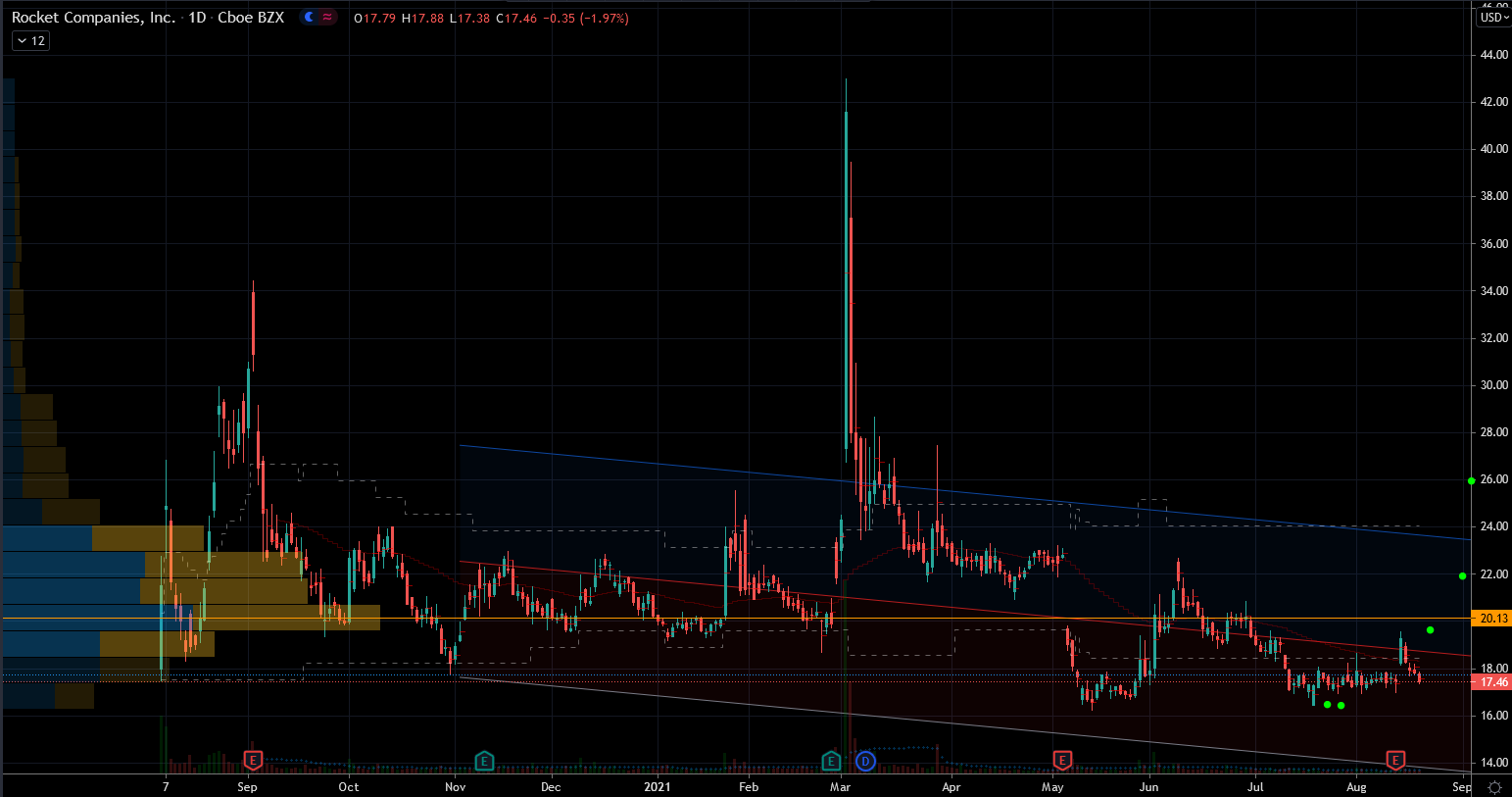
Task: Click the change value −0.35 (−1.97%)
Action: click(586, 19)
